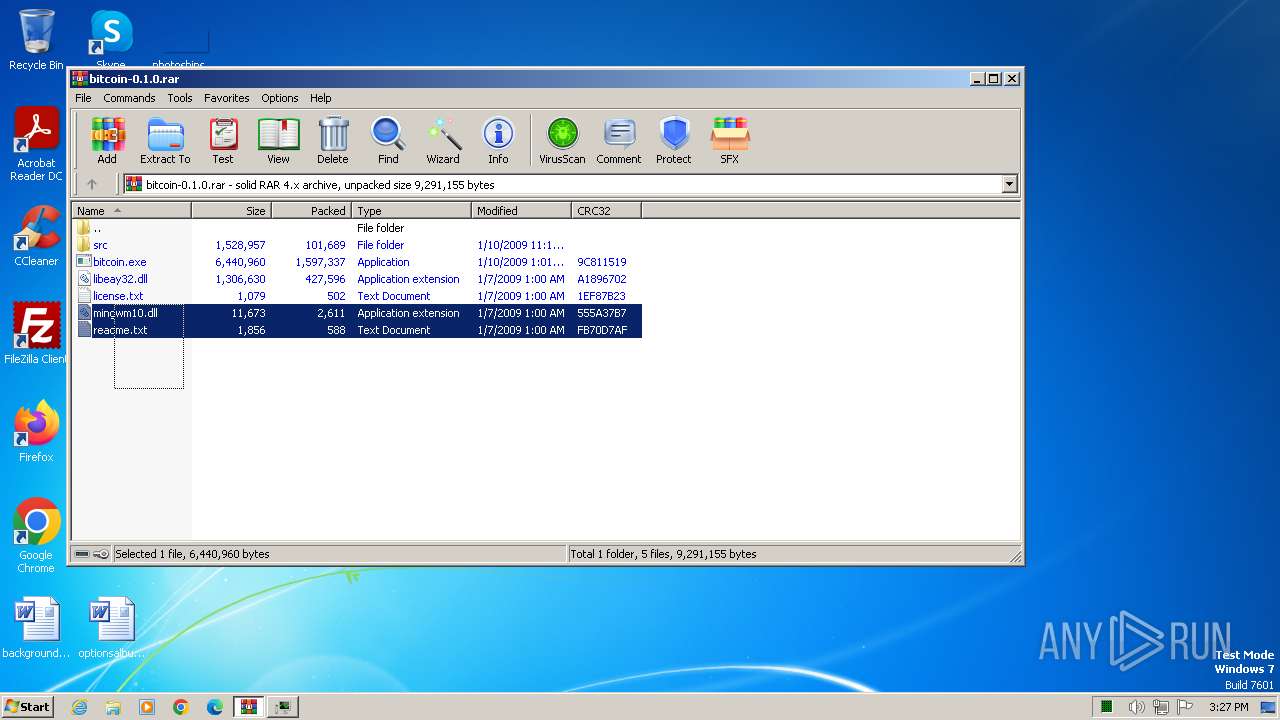Open the View file tool
1280x720 pixels.
click(x=278, y=140)
